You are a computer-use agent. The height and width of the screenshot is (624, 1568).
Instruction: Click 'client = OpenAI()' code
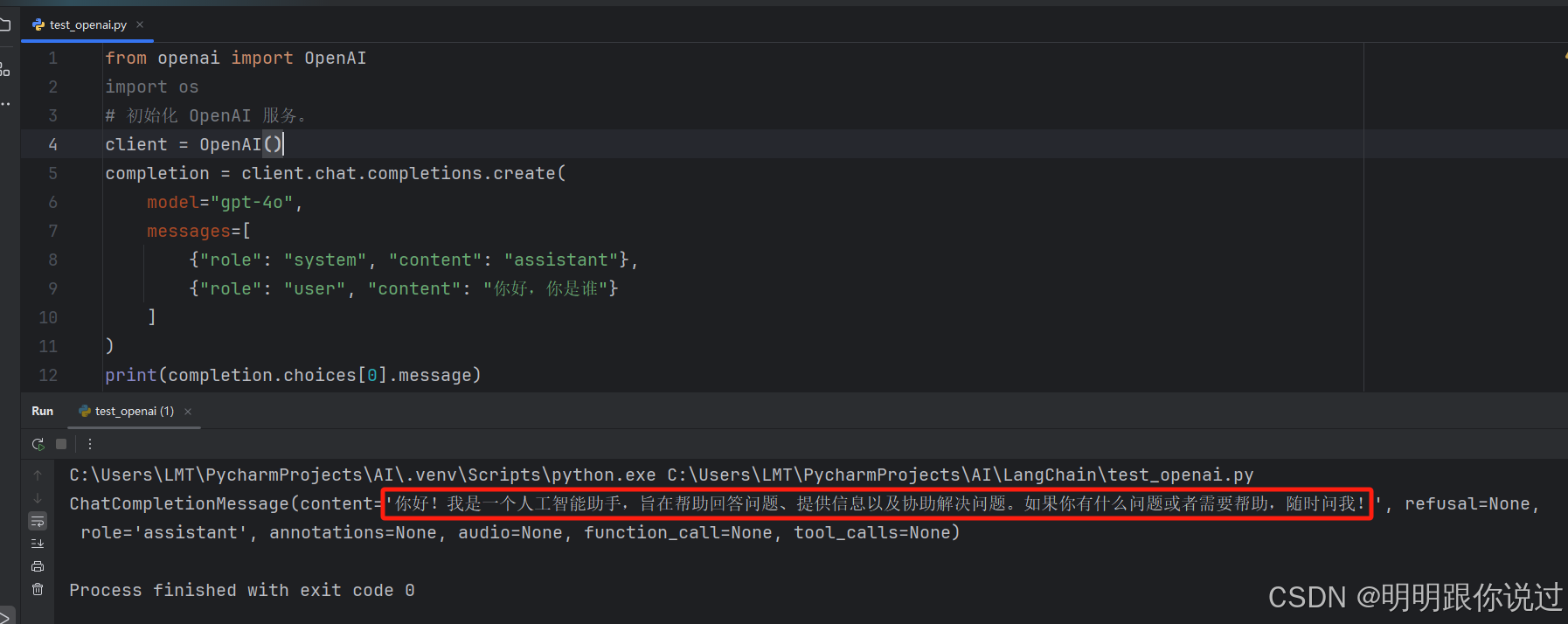click(194, 144)
